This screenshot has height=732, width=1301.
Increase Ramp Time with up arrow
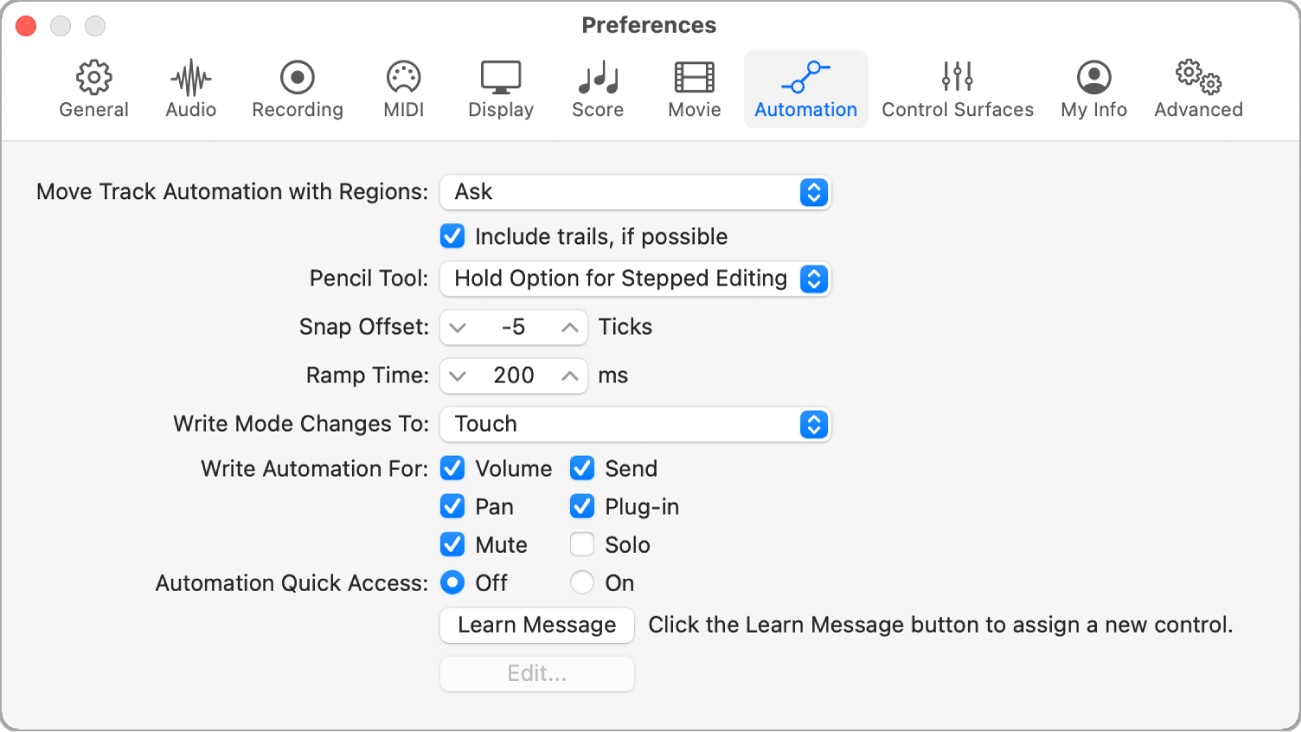pos(569,376)
